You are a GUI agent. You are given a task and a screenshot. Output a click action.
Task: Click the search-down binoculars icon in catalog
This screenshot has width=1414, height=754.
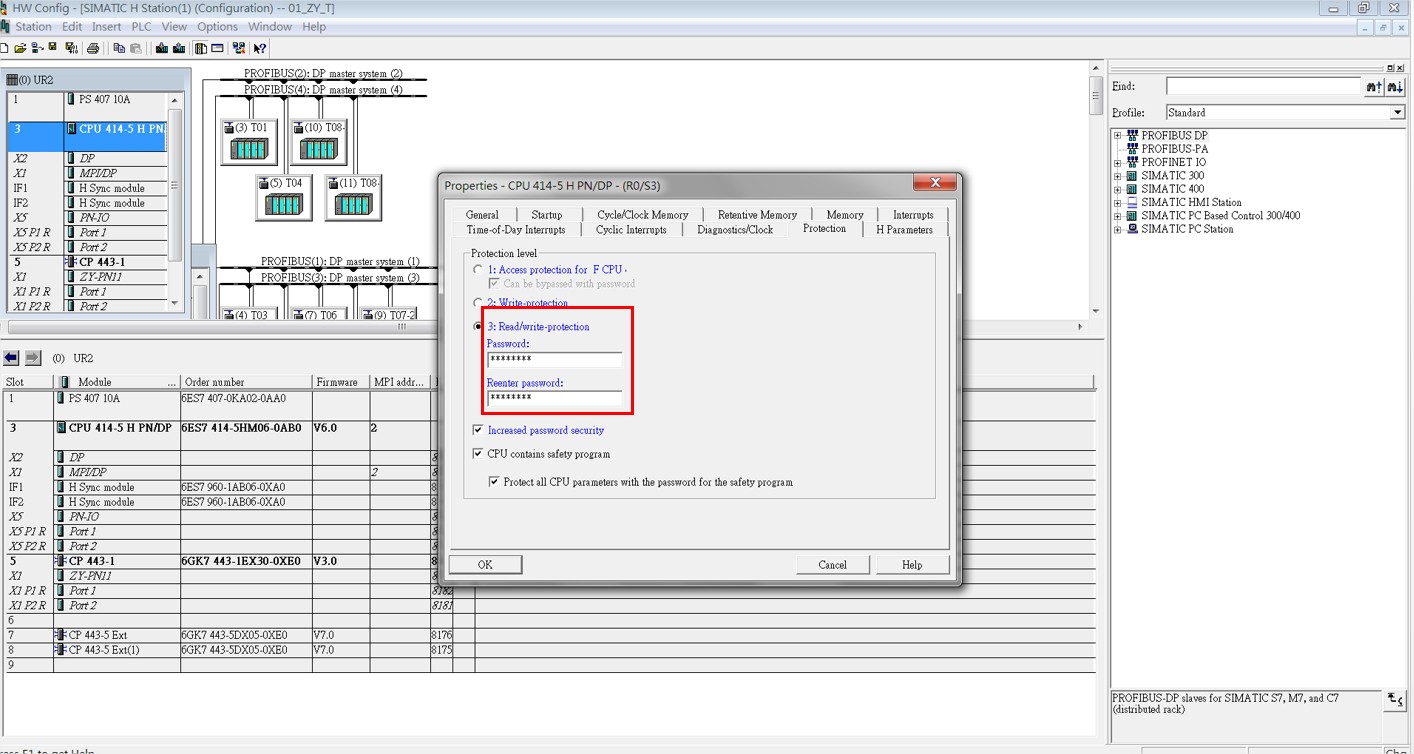(x=1395, y=88)
